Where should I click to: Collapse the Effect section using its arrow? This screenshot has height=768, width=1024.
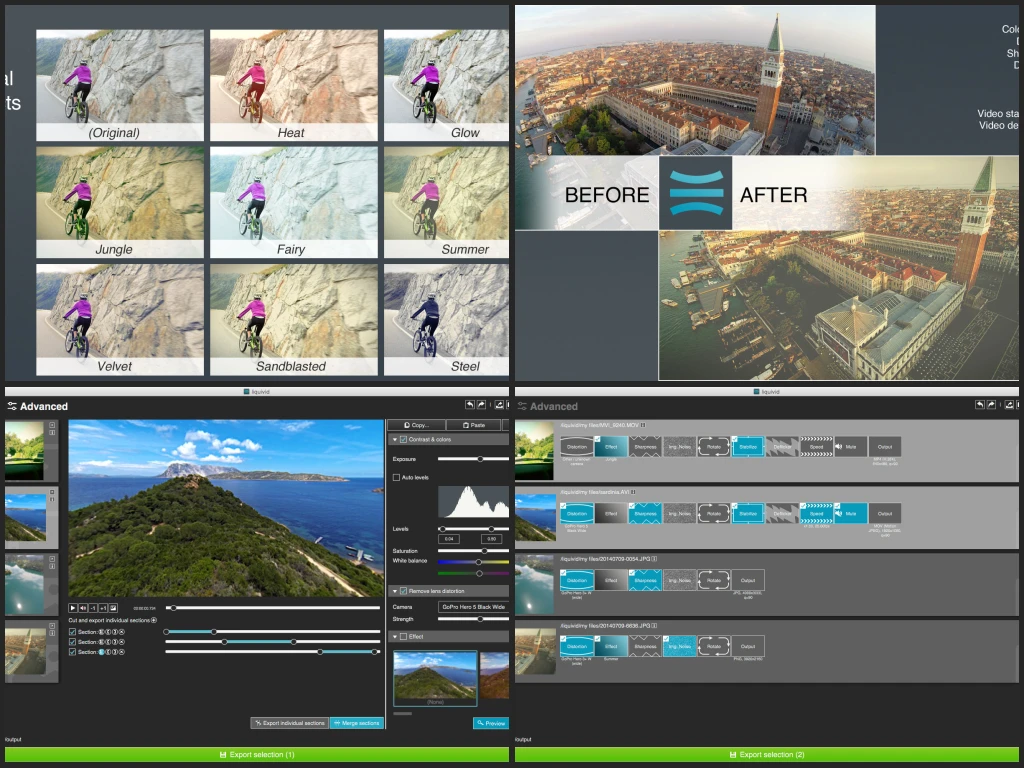coord(393,636)
